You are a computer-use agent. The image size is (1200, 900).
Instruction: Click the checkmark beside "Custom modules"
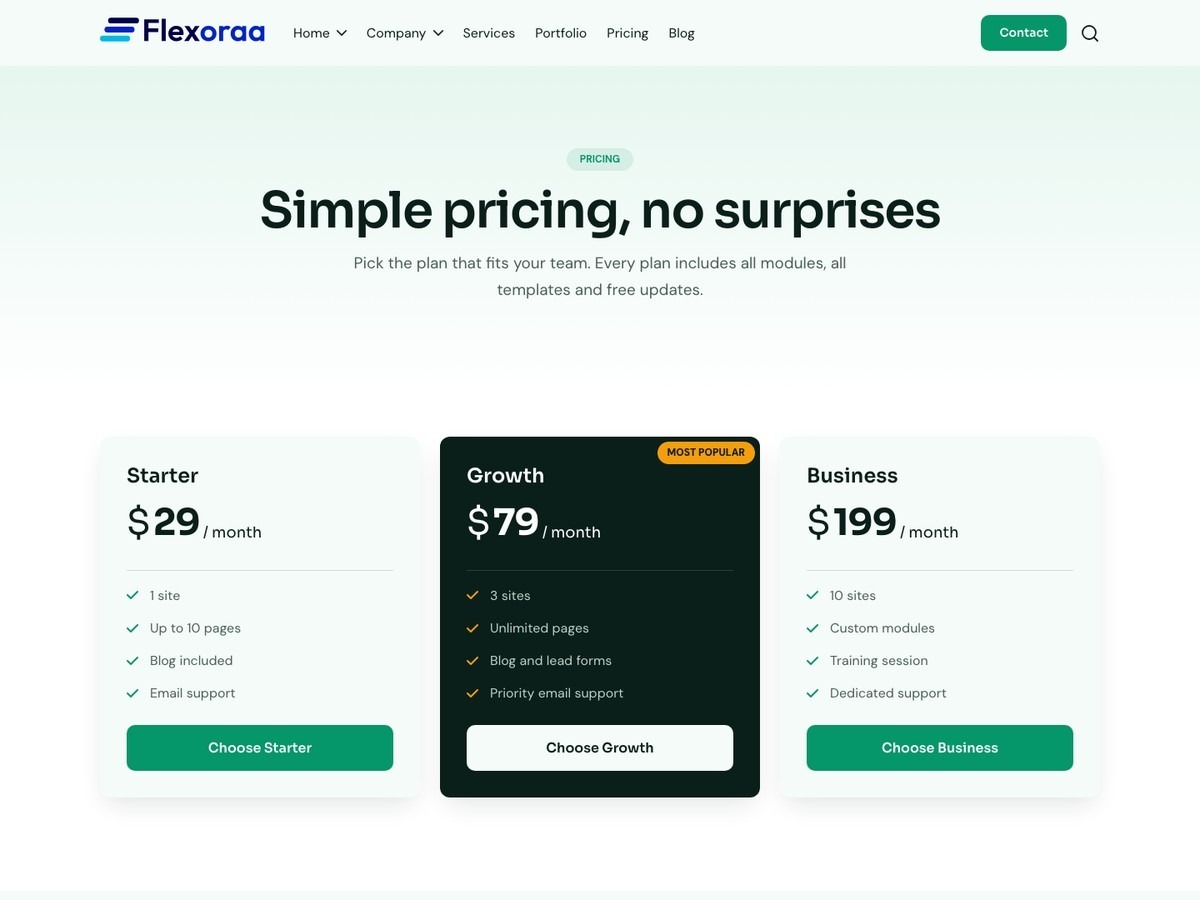(x=812, y=628)
